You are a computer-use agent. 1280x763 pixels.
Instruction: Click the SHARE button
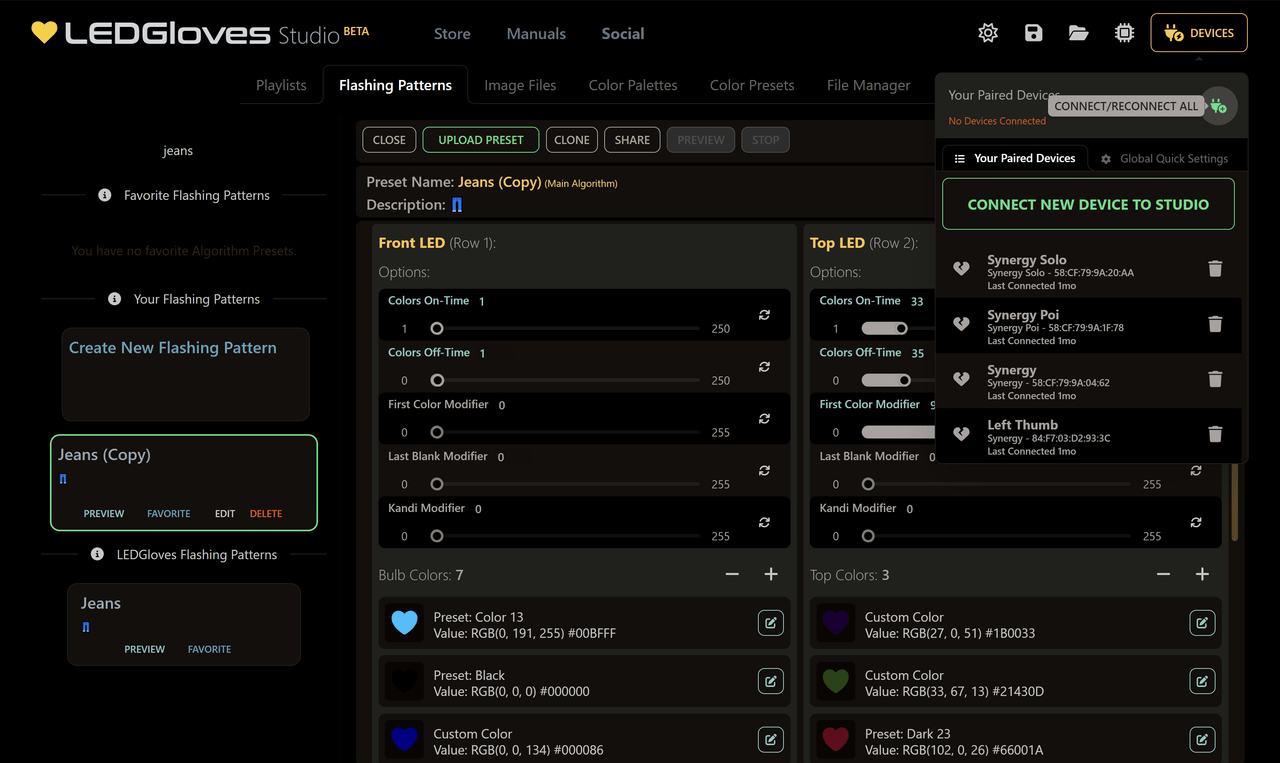632,140
